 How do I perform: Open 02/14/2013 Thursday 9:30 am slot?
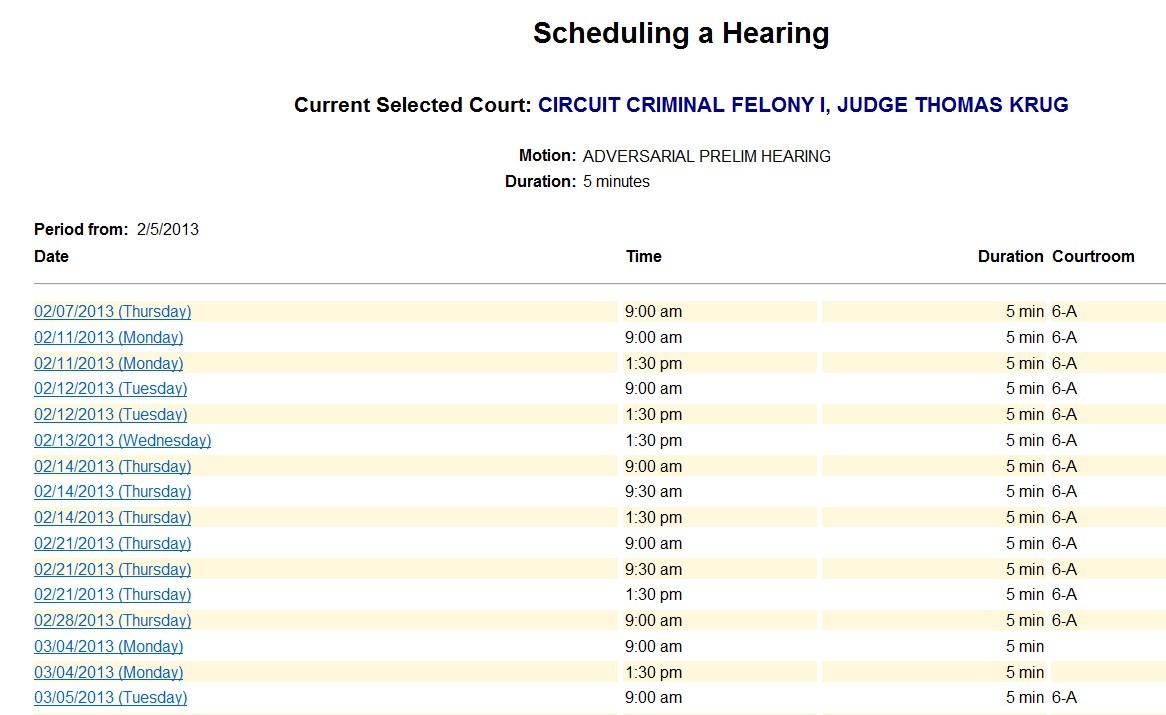(112, 492)
